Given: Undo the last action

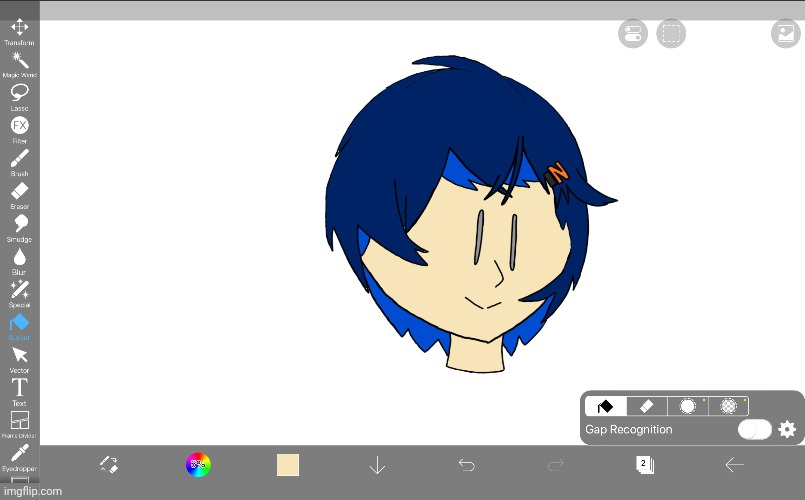Looking at the screenshot, I should point(466,464).
